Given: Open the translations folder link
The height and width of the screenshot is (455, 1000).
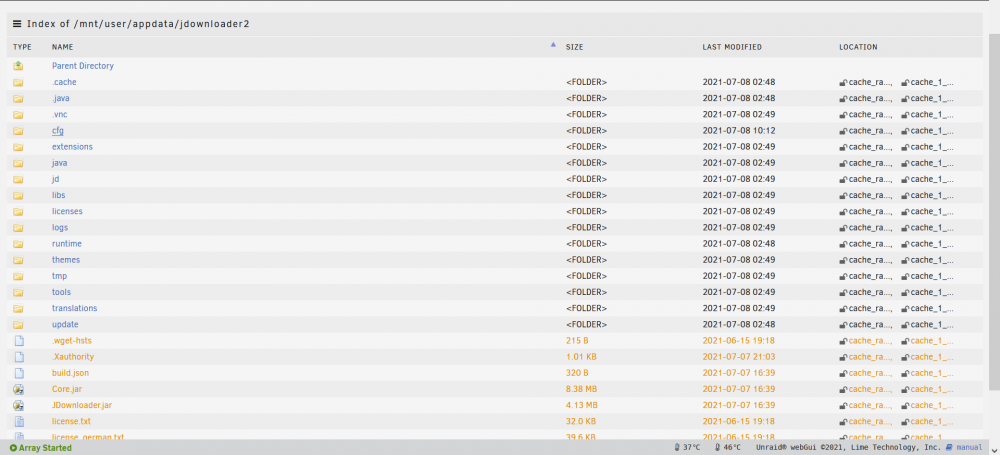Looking at the screenshot, I should pos(75,308).
